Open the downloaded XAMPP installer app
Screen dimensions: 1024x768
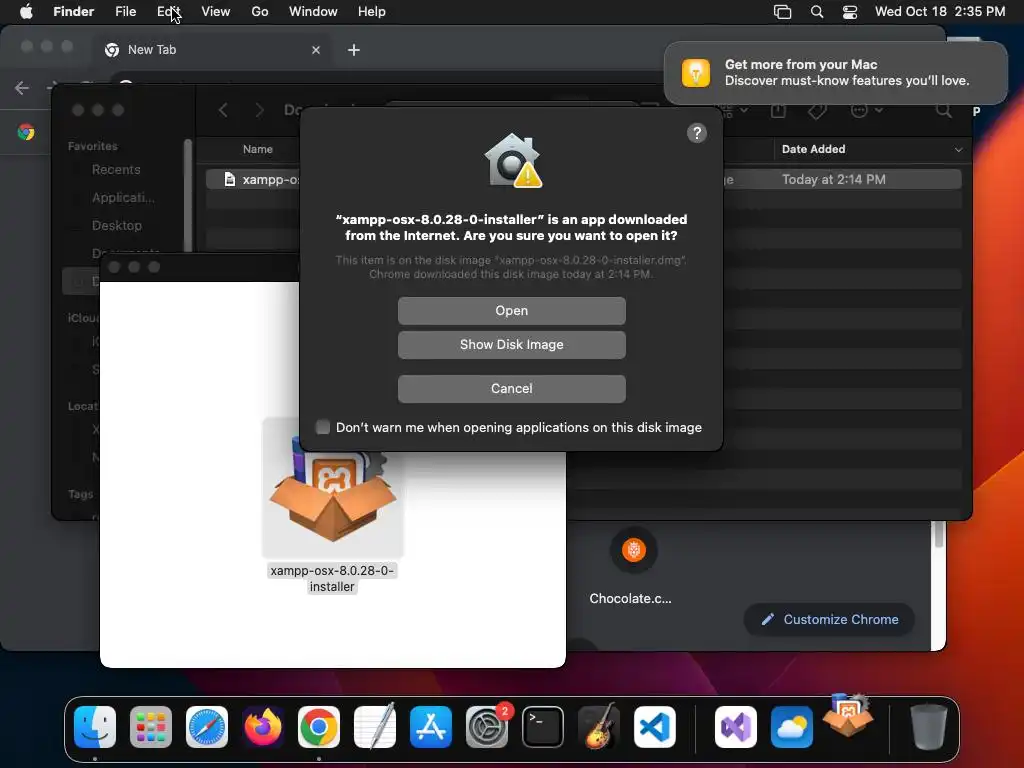coord(511,311)
